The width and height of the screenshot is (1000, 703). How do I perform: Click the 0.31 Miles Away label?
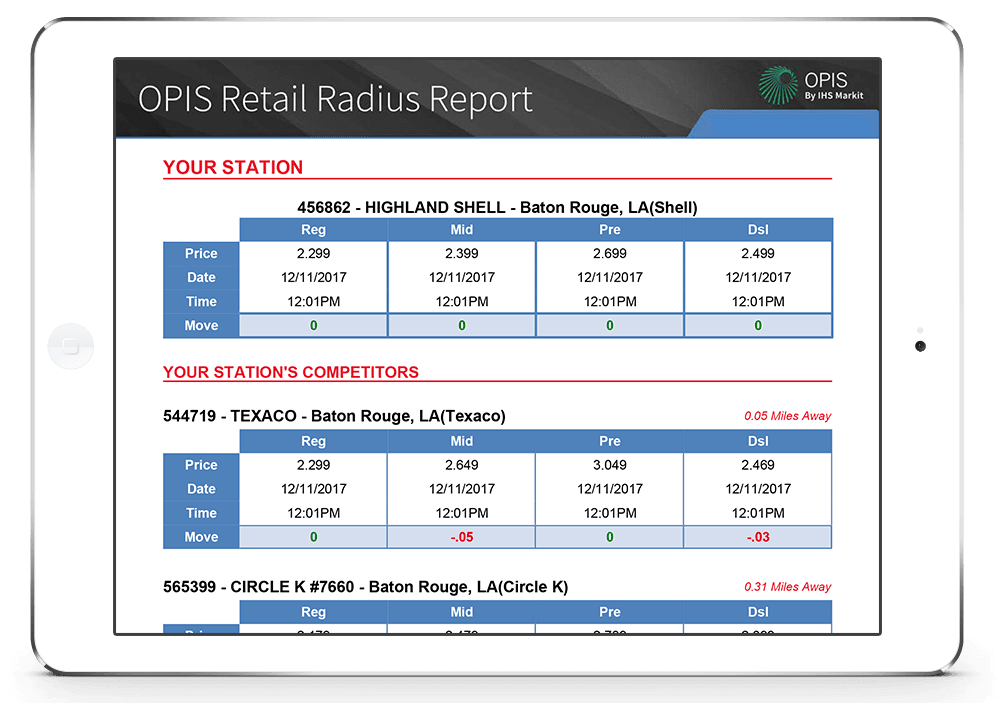click(x=787, y=587)
